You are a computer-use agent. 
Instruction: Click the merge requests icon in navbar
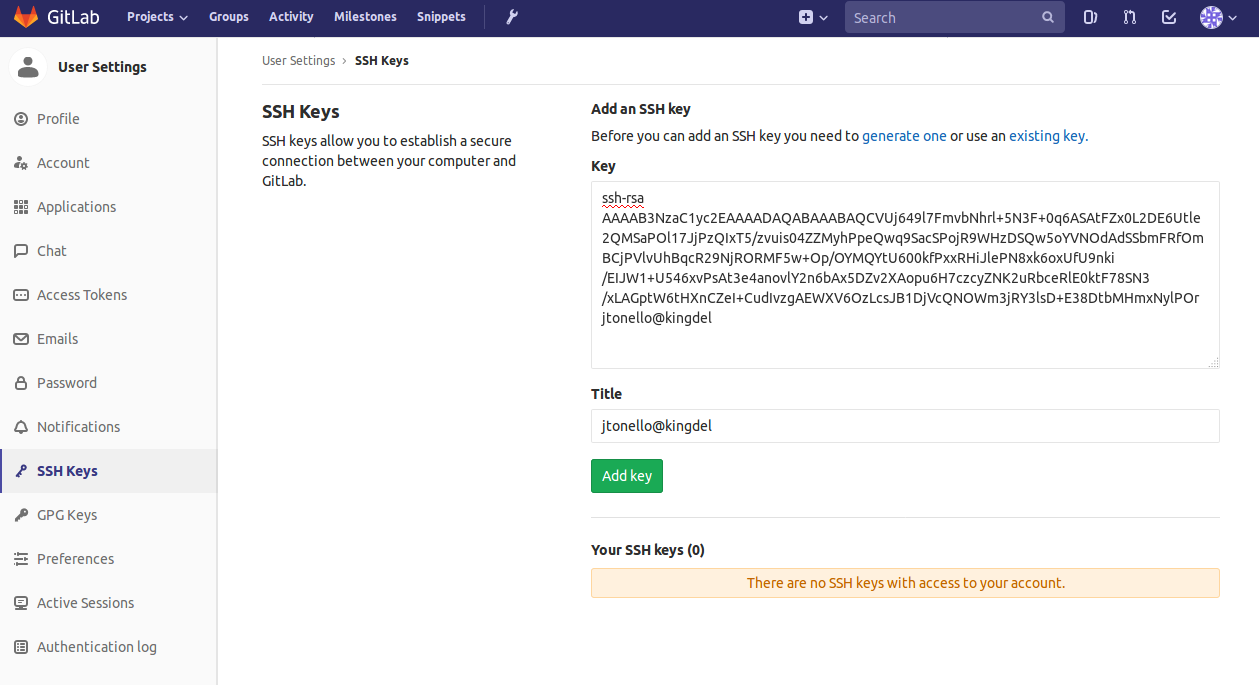1129,17
